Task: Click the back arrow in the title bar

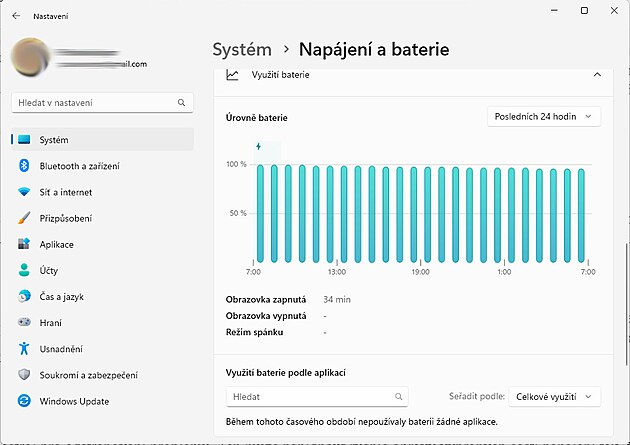Action: click(15, 16)
